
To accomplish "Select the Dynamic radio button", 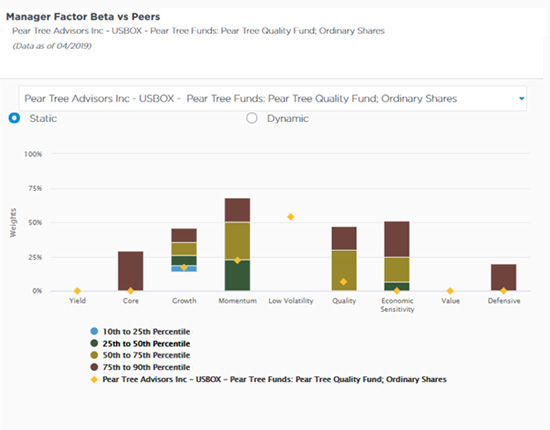I will [251, 118].
